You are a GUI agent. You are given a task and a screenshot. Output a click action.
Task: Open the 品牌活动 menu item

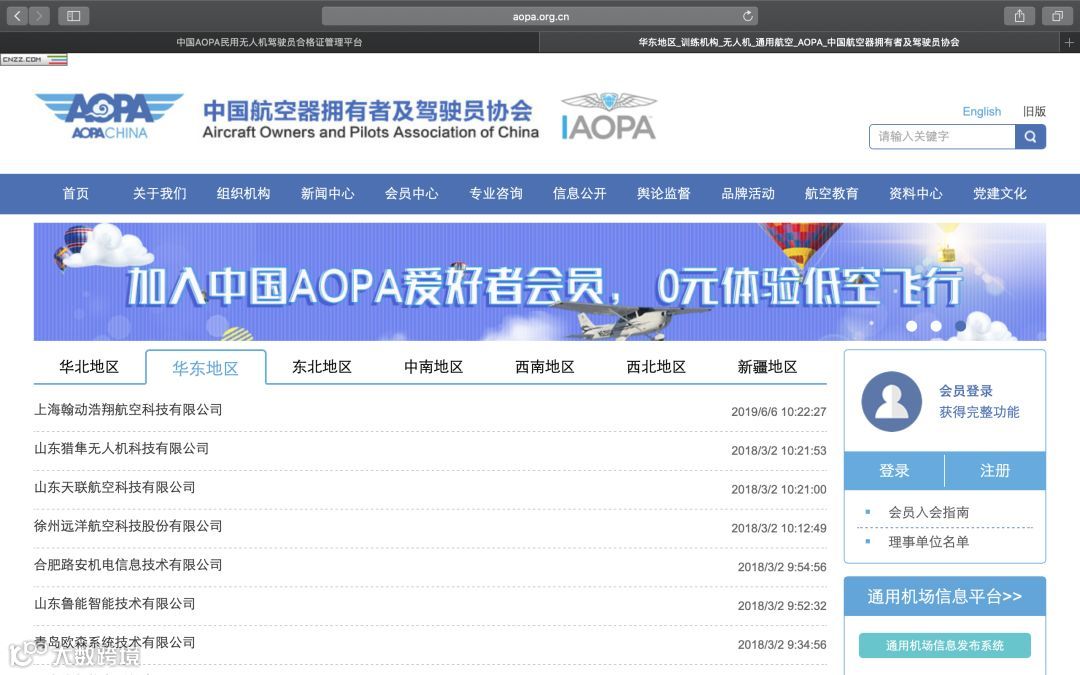748,194
